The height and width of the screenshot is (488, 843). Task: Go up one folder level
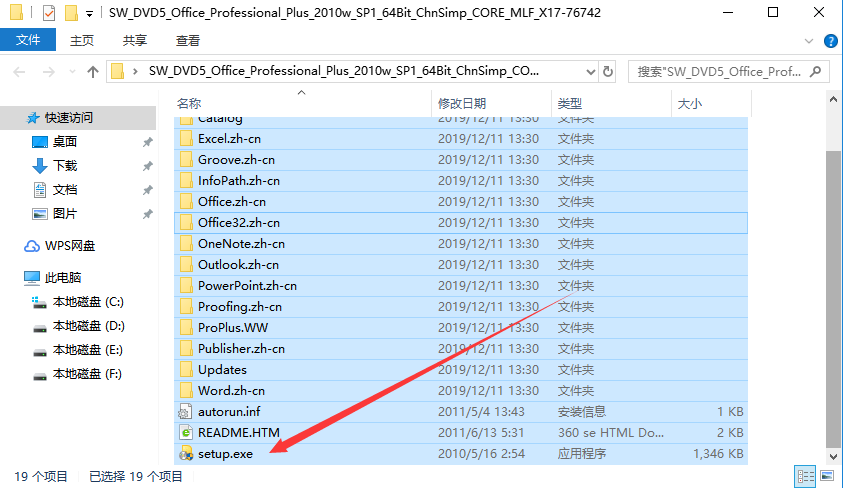pos(93,72)
